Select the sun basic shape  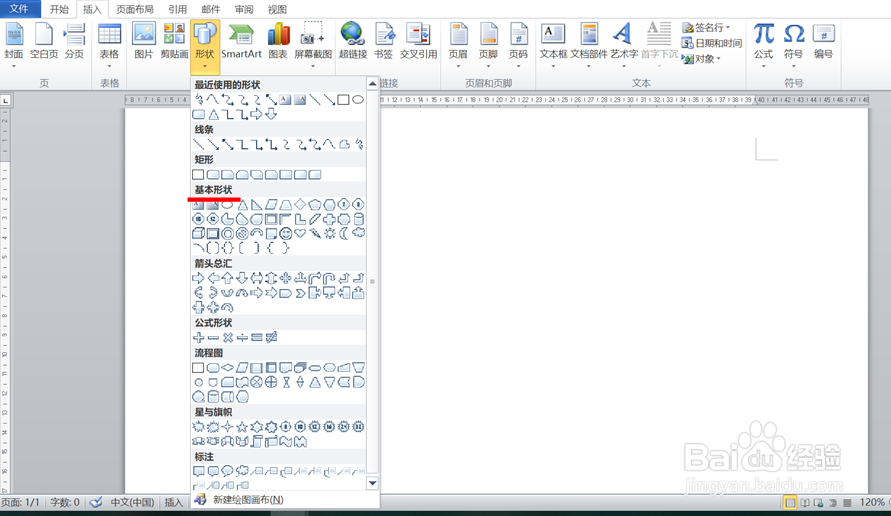tap(330, 234)
